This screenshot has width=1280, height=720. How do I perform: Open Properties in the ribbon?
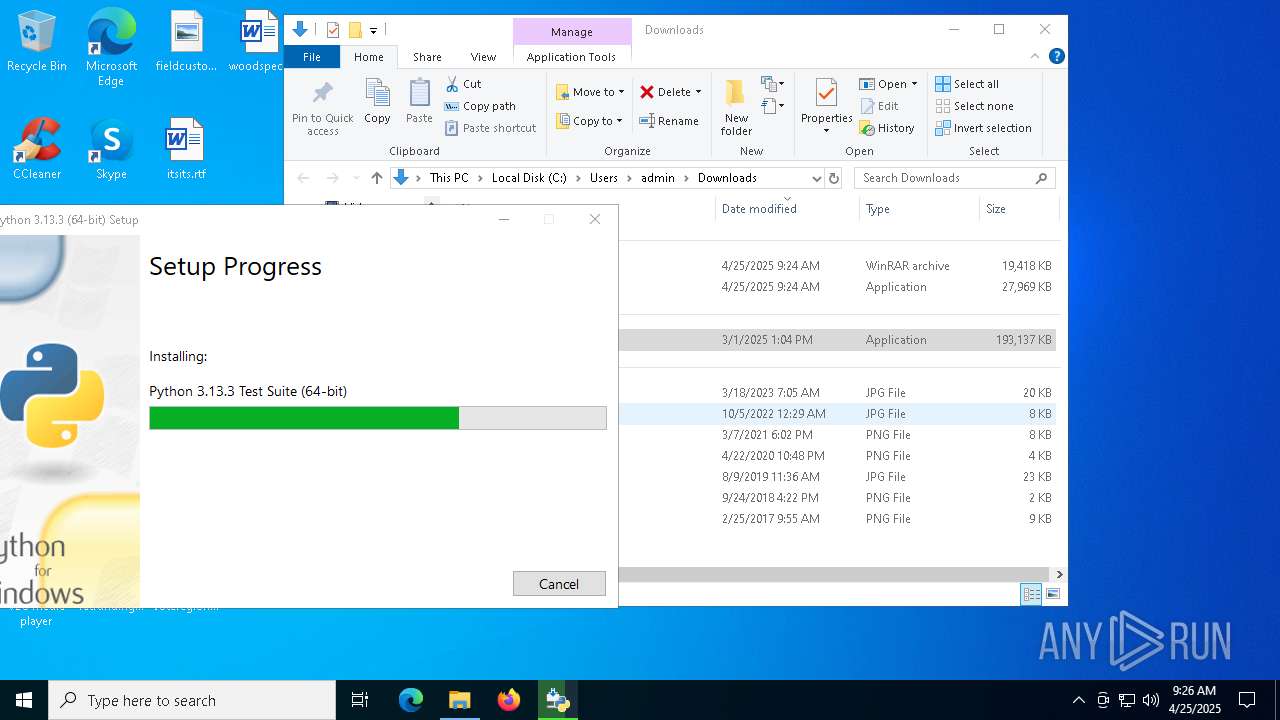pos(826,107)
